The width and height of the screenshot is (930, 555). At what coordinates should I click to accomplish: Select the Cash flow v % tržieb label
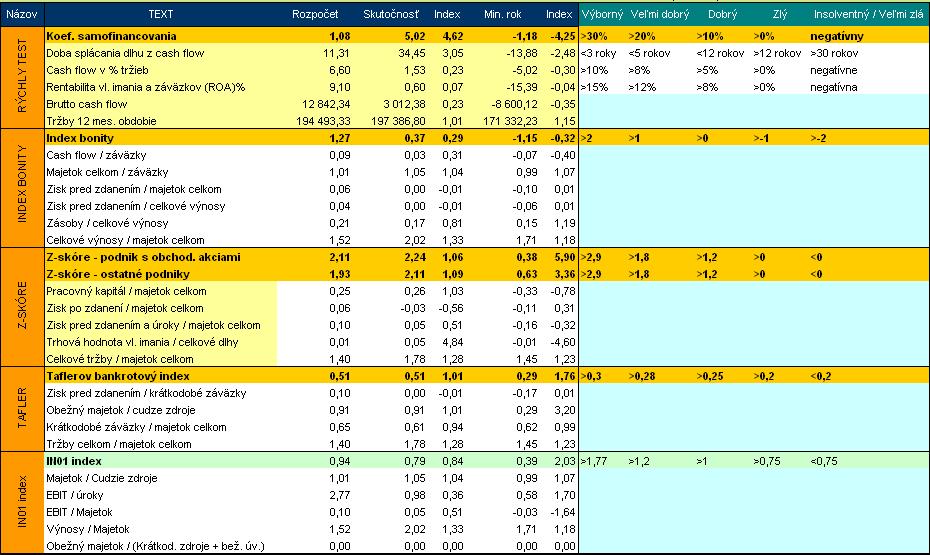coord(97,70)
